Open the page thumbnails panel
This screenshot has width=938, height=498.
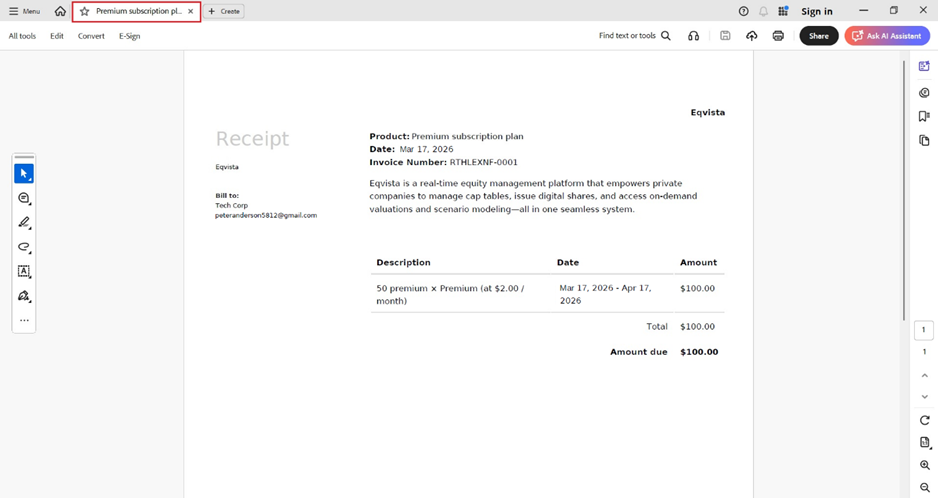click(x=924, y=141)
